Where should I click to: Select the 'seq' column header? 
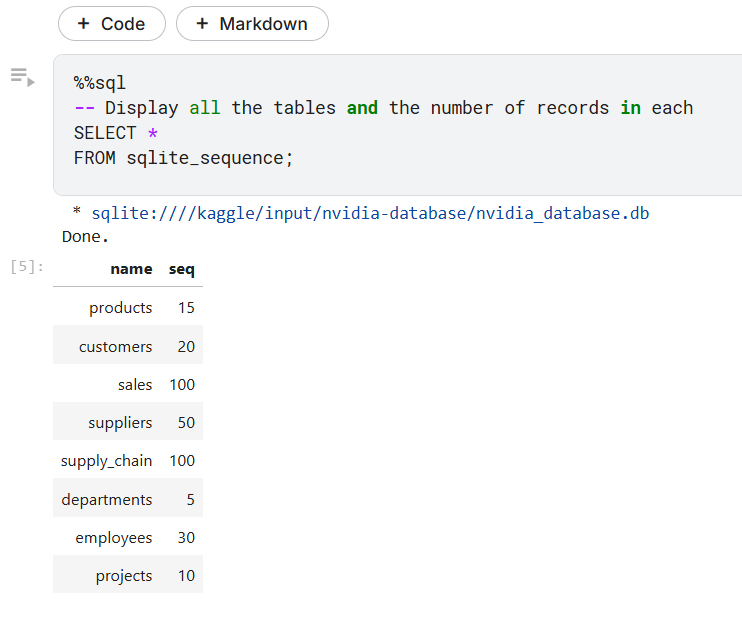(182, 269)
